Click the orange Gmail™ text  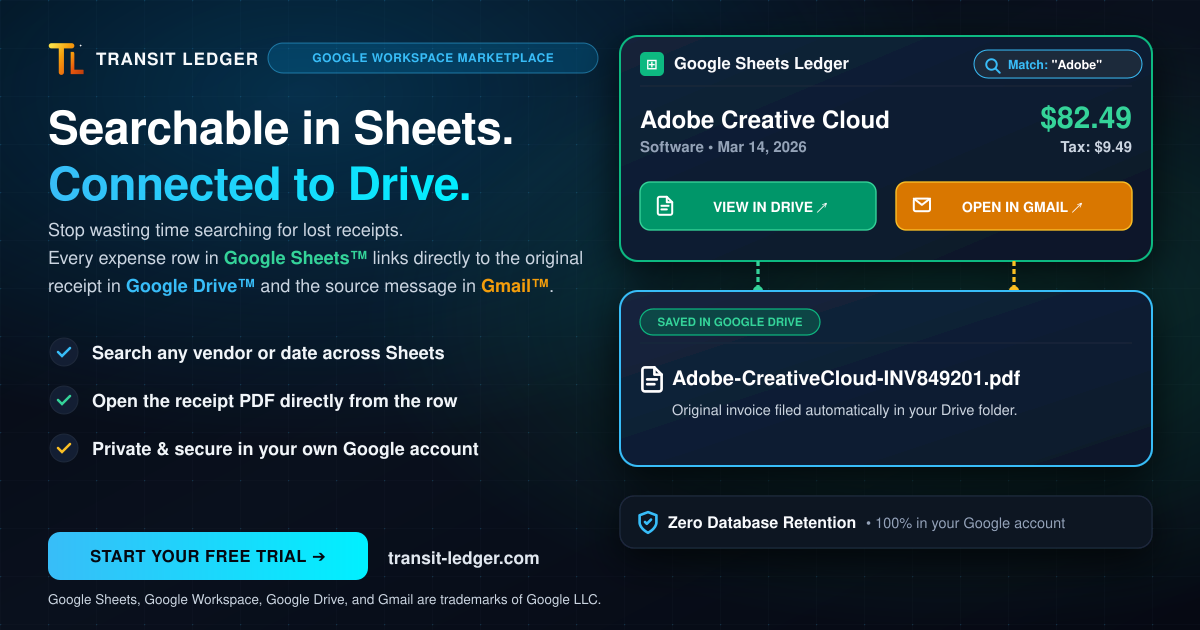[515, 286]
